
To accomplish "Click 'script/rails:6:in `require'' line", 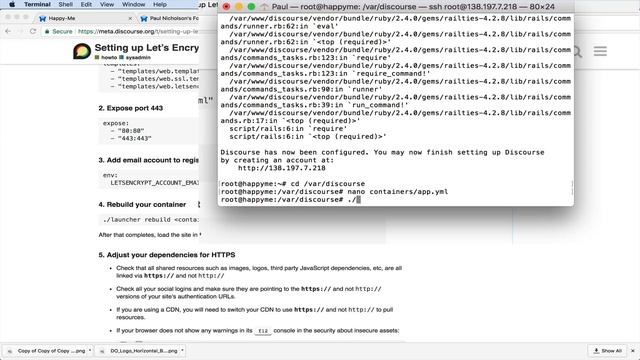I will point(288,129).
